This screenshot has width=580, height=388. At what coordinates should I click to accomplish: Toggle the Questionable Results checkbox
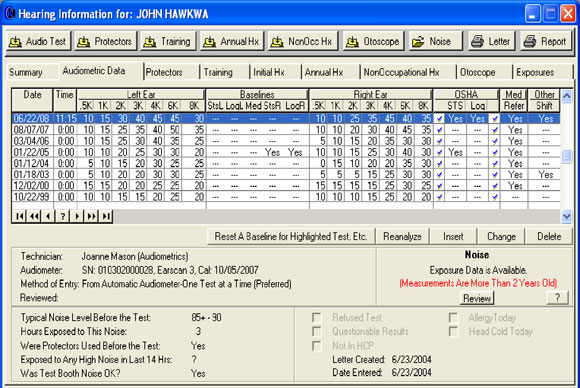point(317,331)
